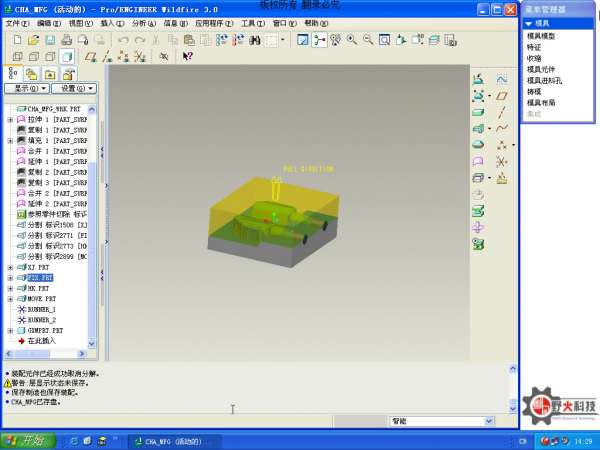Expand the XJ.PRT tree node

[x=10, y=268]
